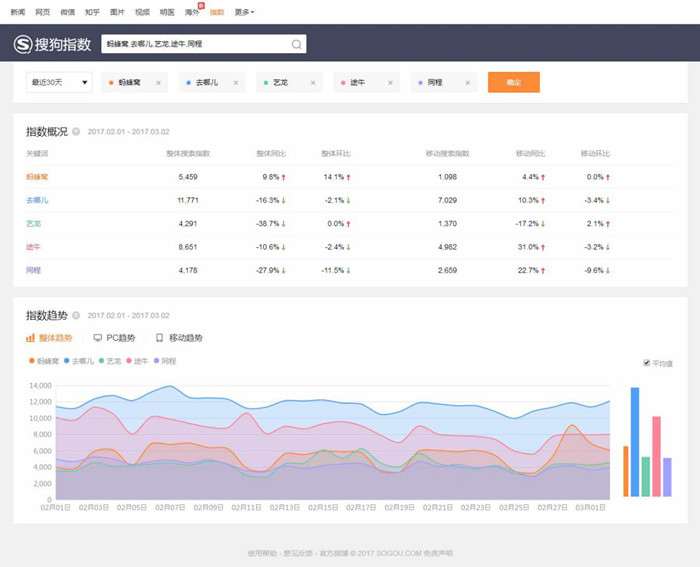
Task: Go to 明医 in top navigation
Action: point(167,13)
